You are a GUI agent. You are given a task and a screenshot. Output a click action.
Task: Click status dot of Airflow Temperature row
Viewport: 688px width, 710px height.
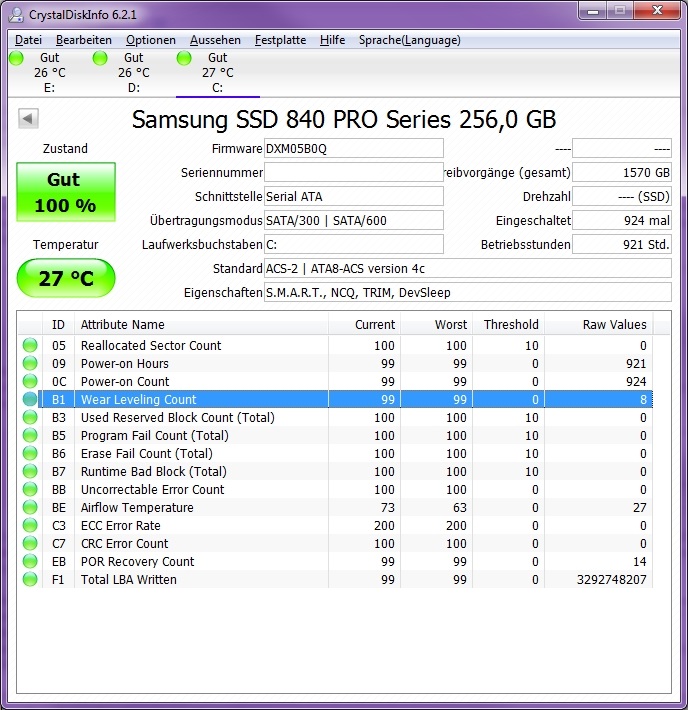[x=30, y=507]
